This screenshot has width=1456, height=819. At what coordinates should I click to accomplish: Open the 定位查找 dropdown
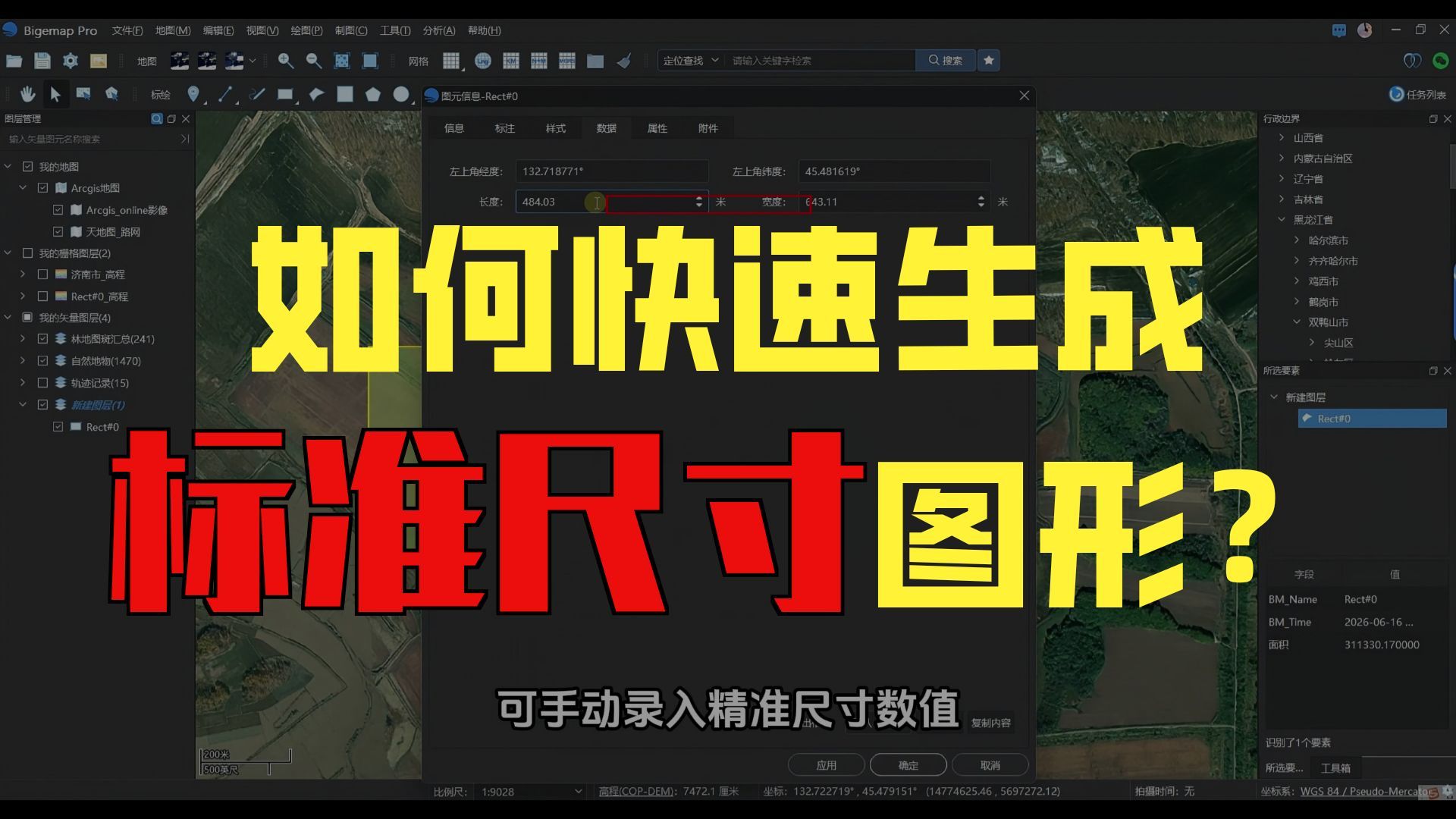point(691,61)
